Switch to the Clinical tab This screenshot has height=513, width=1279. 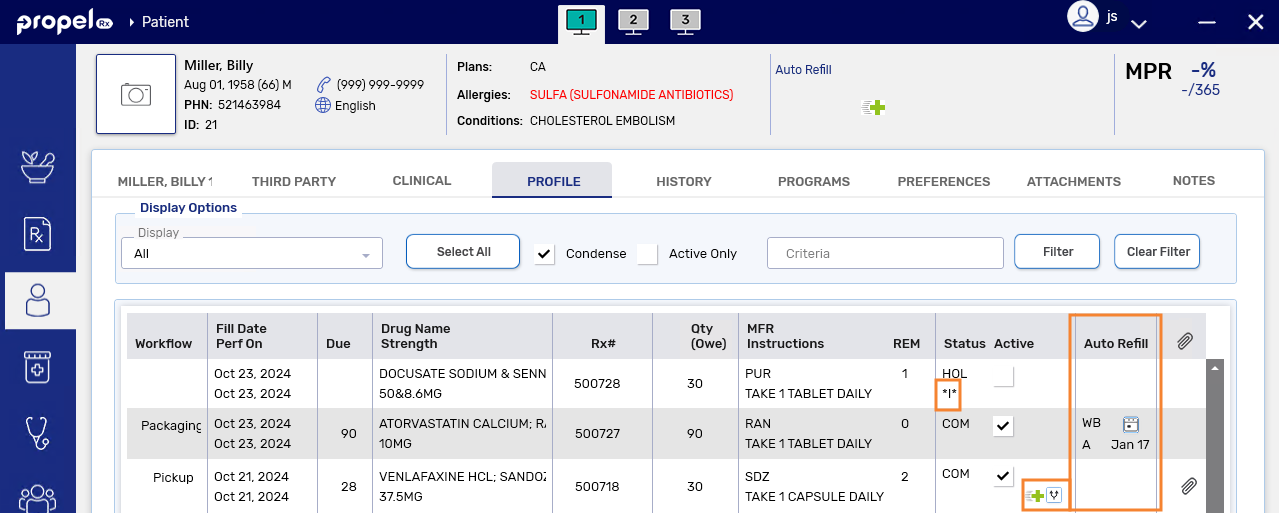tap(422, 181)
